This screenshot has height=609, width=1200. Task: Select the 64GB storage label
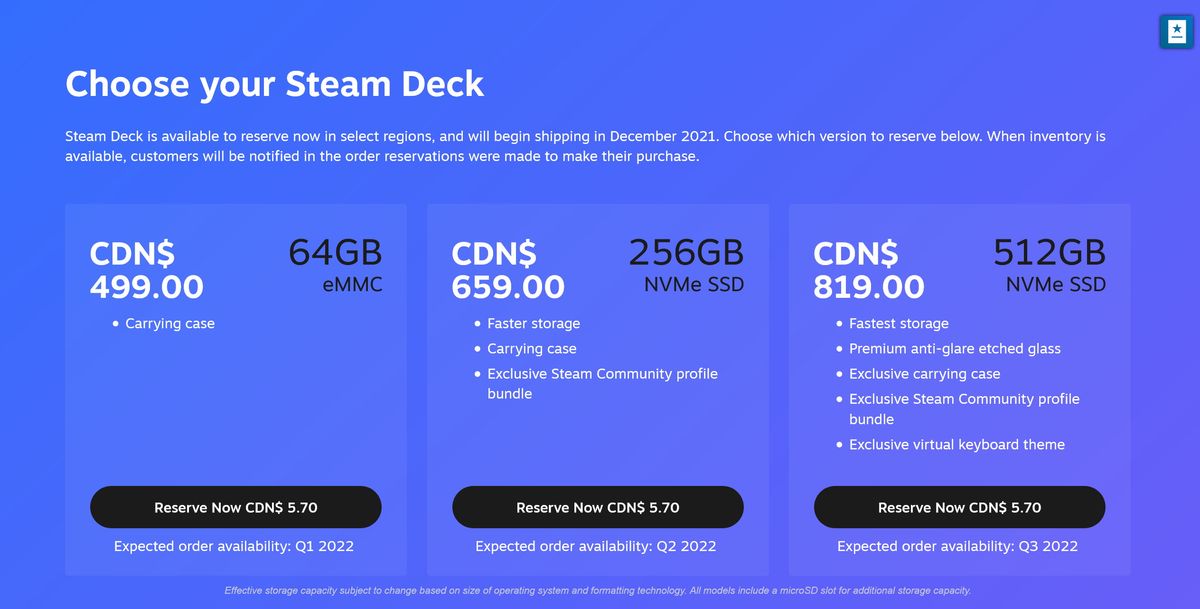click(335, 253)
